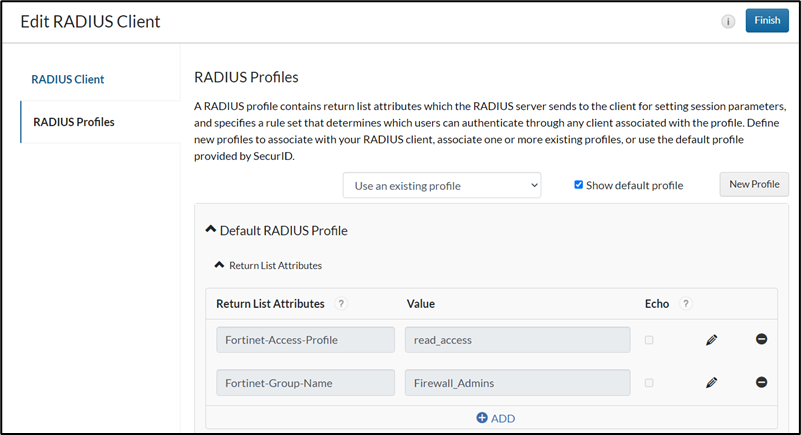Screen dimensions: 801x435
Task: Click the Firewall_Admins value field
Action: coord(517,382)
